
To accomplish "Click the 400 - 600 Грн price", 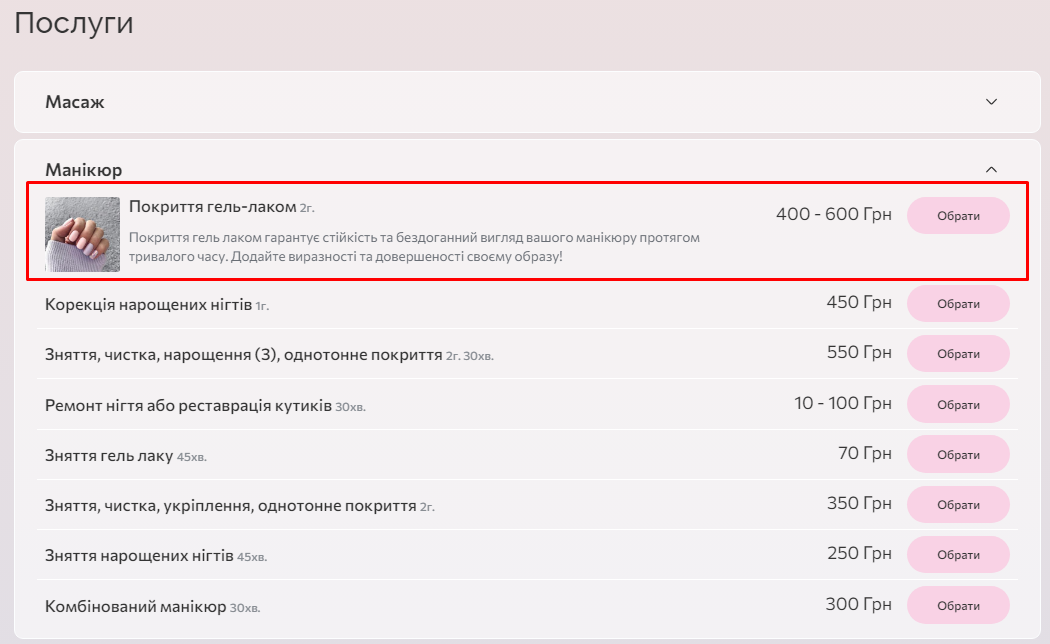I will point(833,214).
